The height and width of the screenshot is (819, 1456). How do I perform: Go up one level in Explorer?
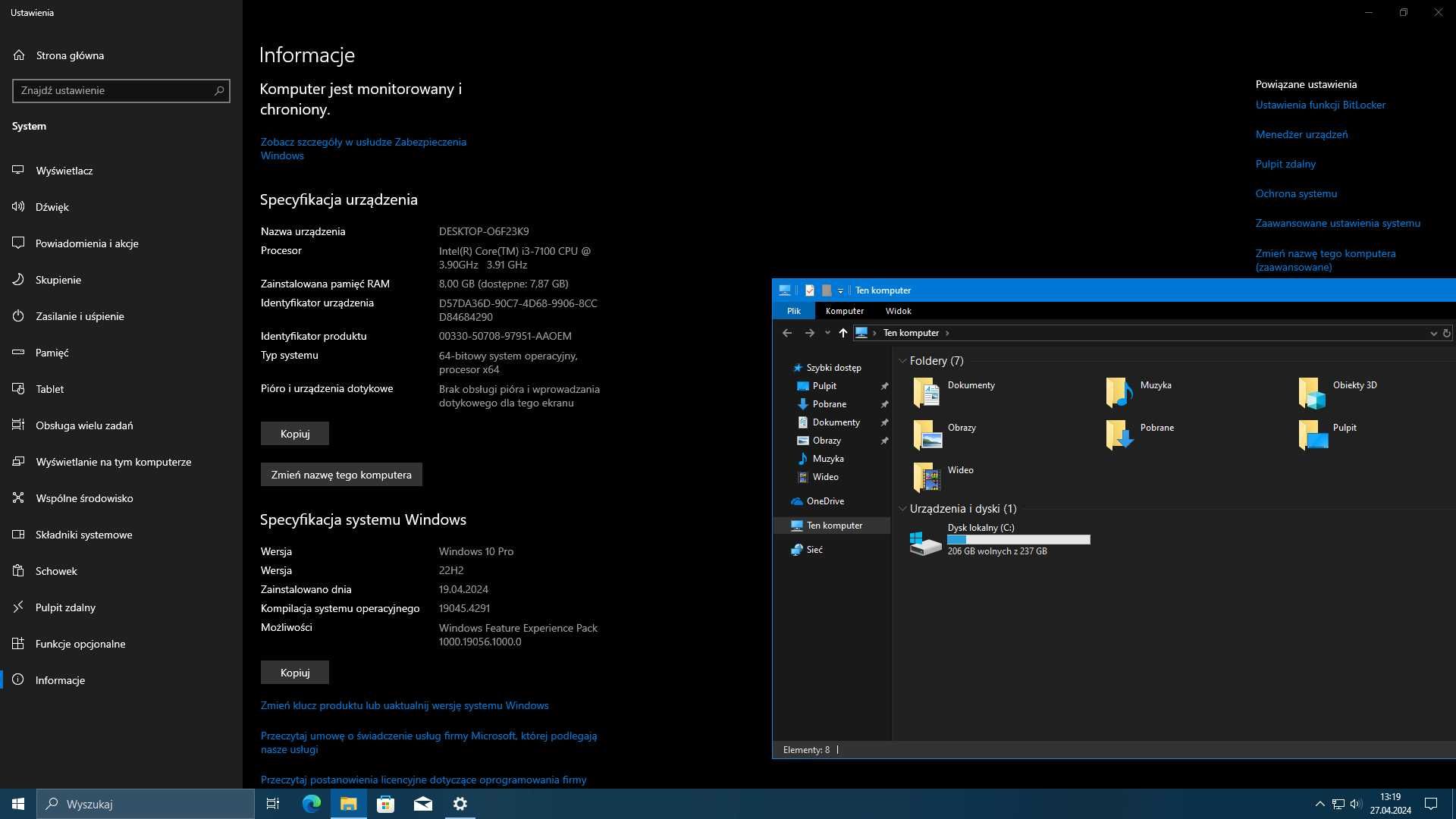tap(843, 333)
